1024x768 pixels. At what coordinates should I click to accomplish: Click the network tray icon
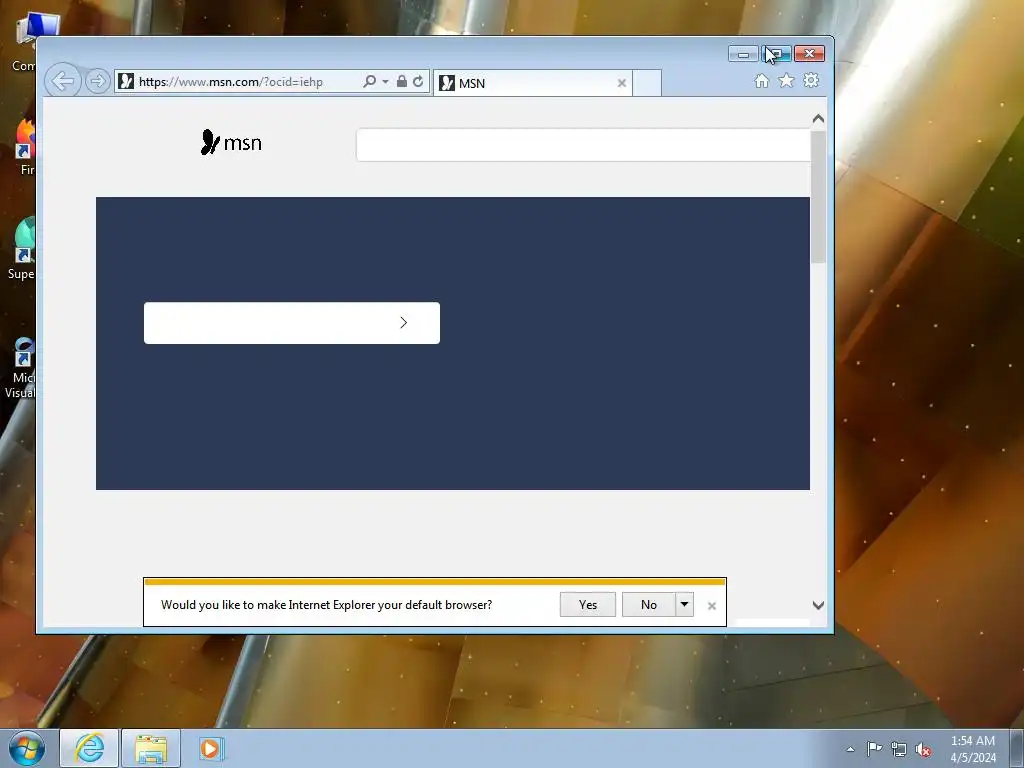(899, 750)
